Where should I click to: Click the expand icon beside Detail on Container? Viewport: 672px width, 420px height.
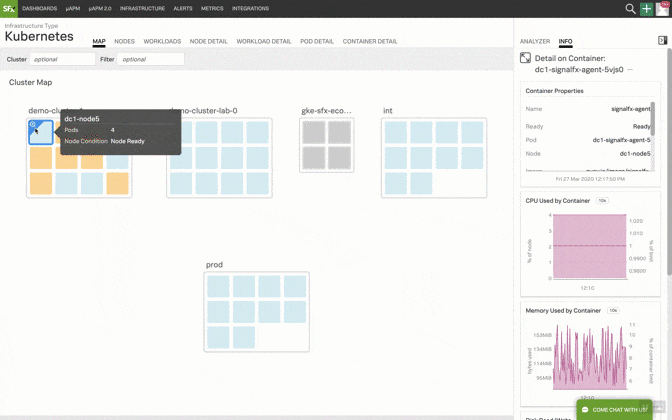(x=525, y=59)
